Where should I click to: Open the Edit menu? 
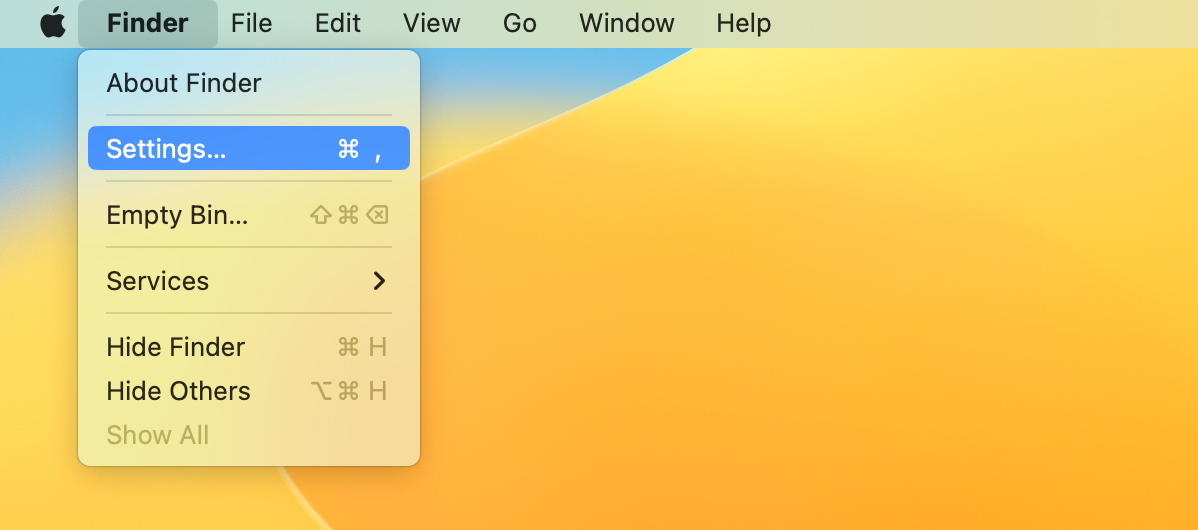click(338, 23)
